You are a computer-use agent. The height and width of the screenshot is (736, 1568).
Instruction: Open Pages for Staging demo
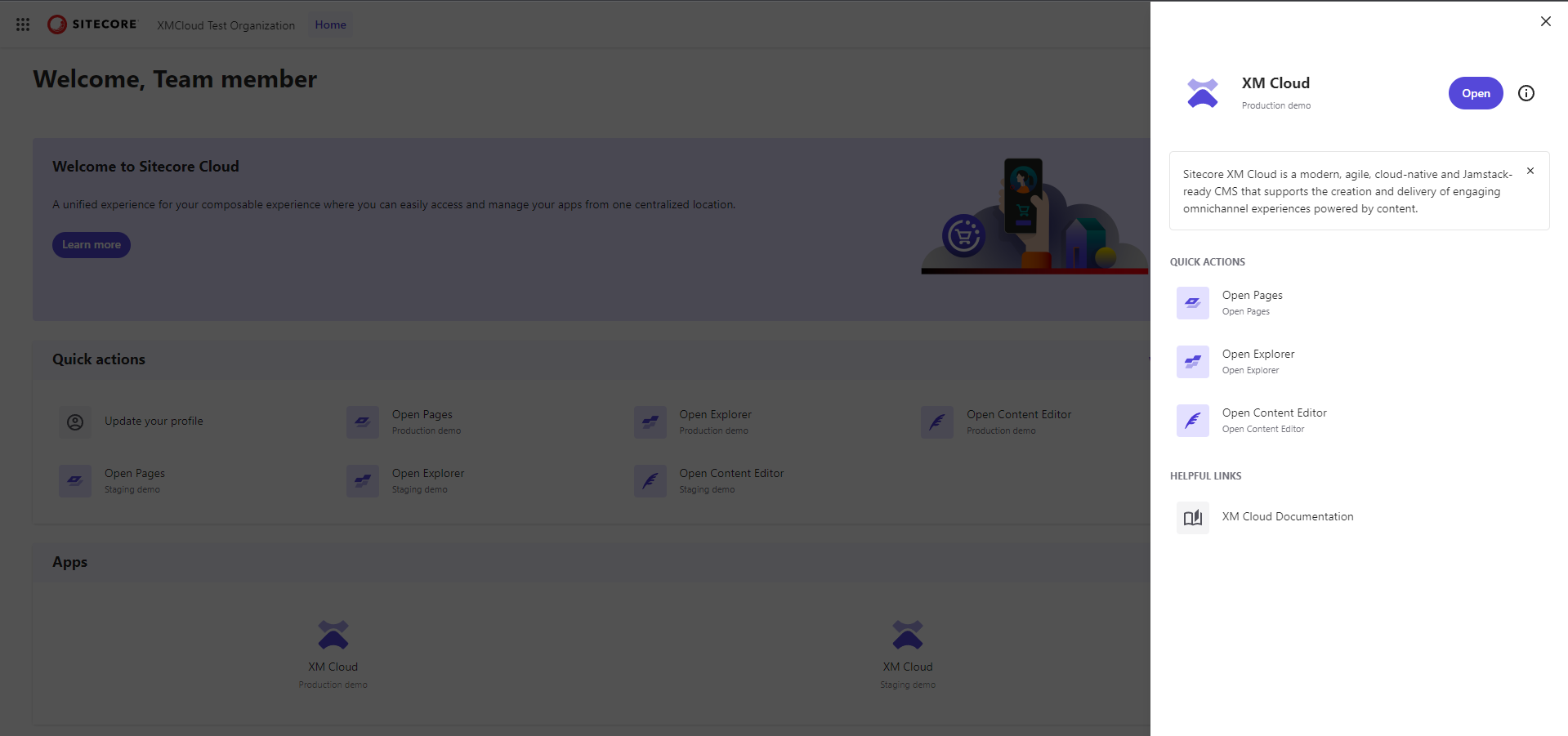tap(134, 480)
